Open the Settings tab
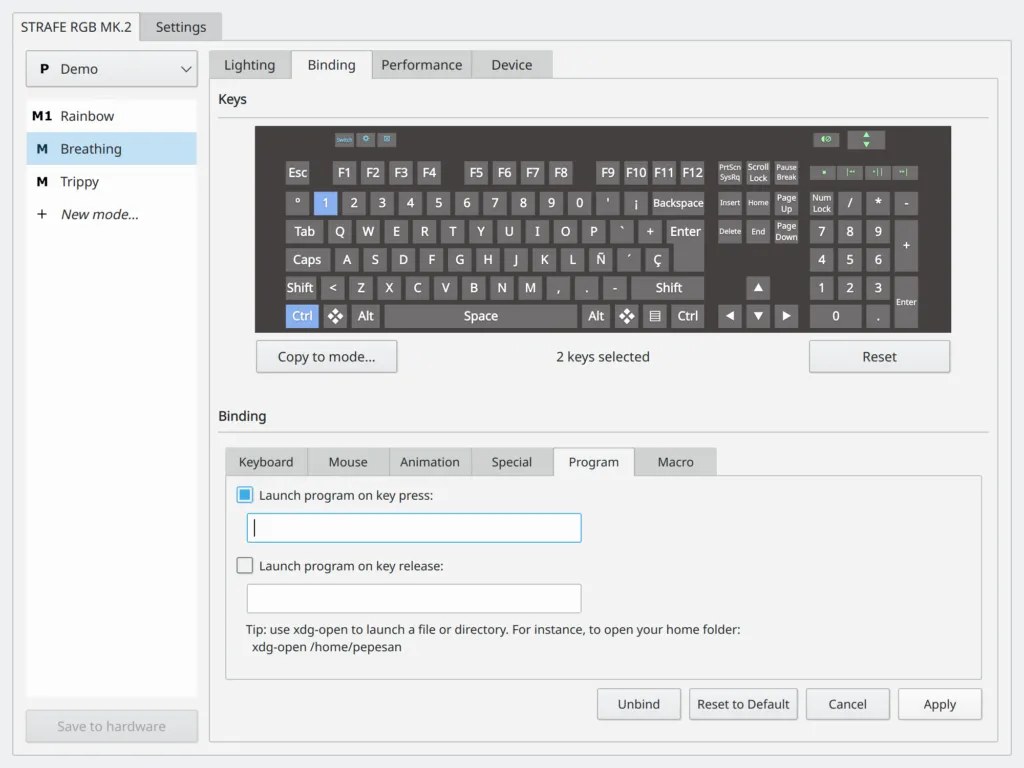 tap(181, 27)
